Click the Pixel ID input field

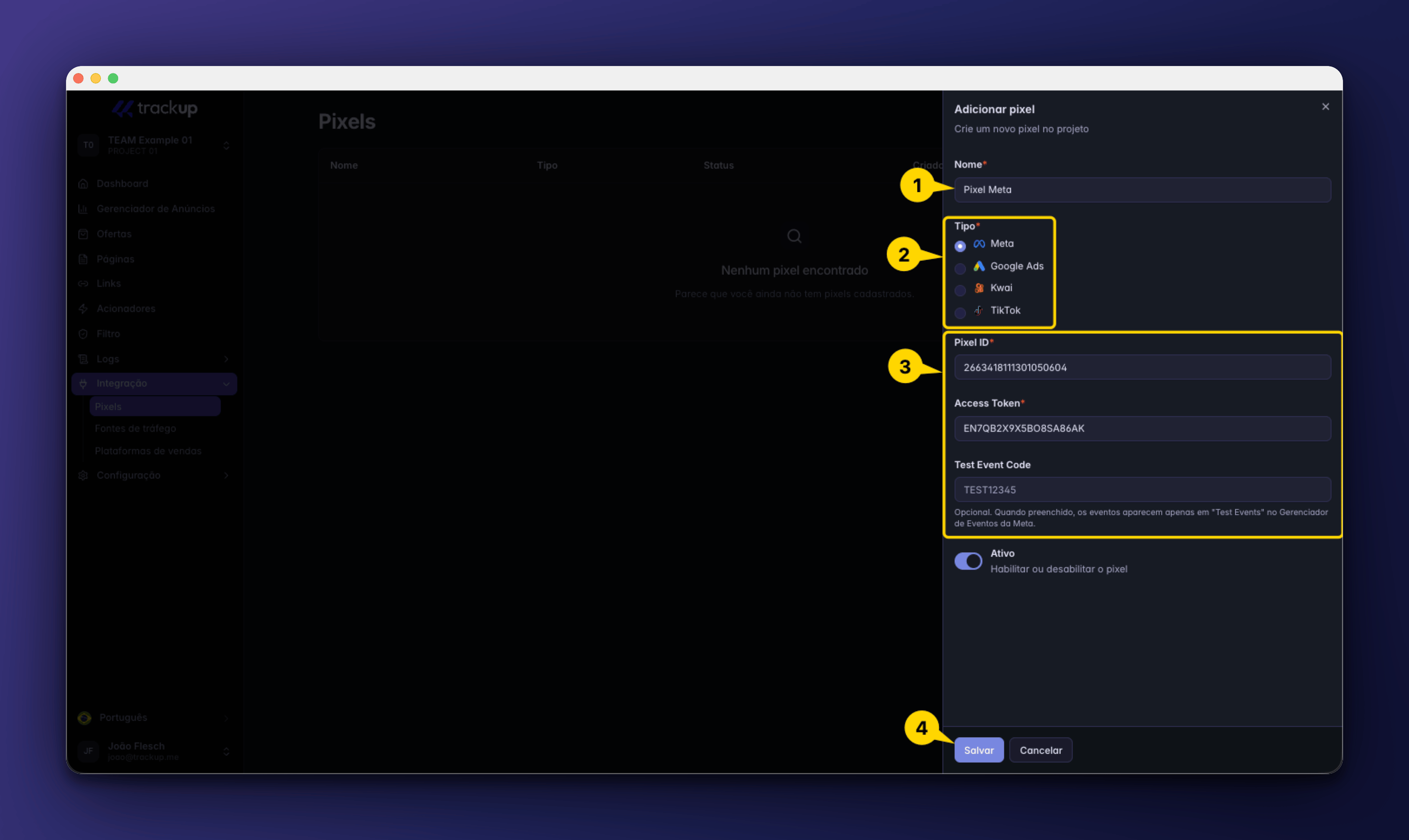coord(1142,367)
